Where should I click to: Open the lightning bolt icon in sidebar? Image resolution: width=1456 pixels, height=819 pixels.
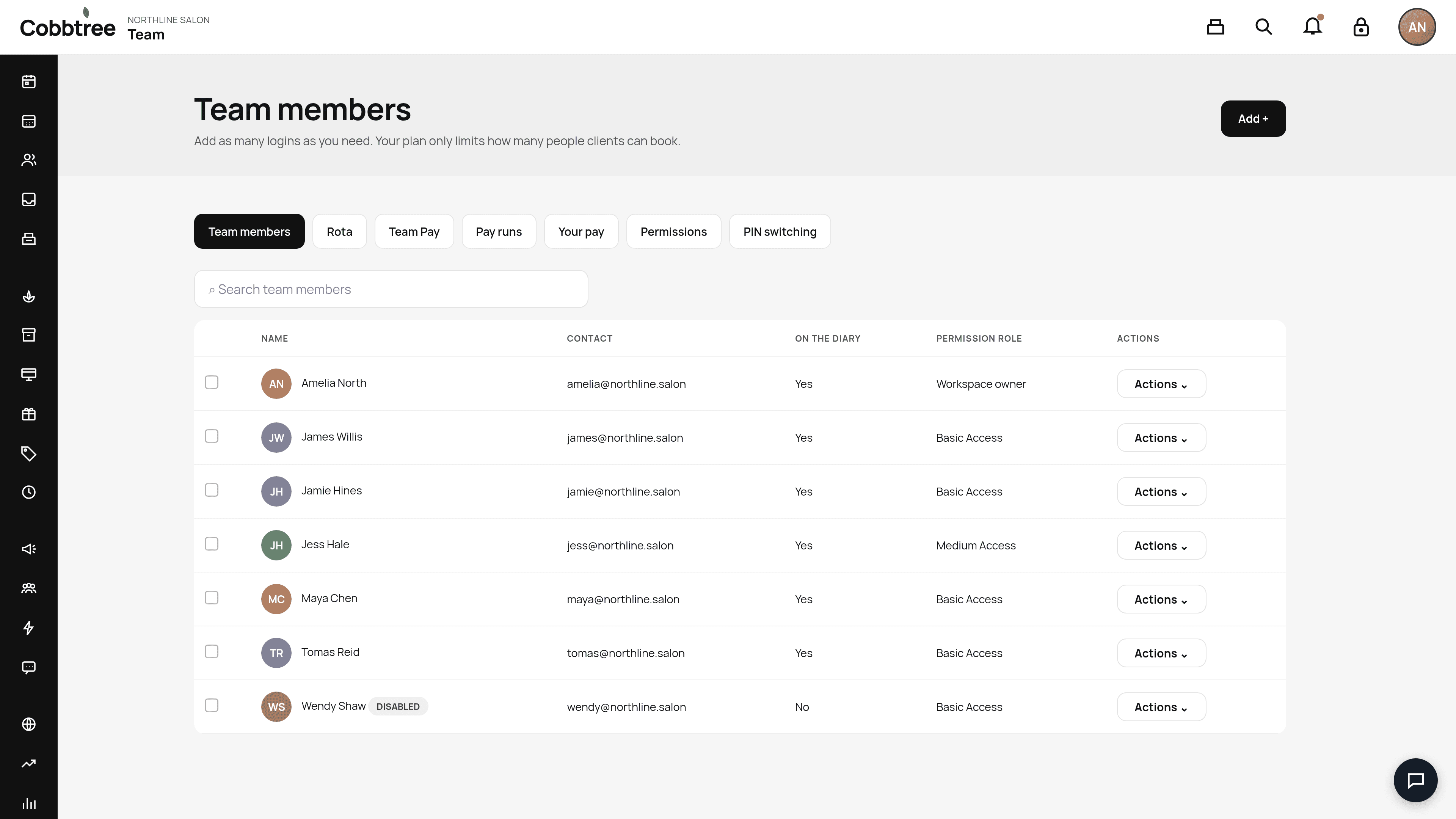click(x=29, y=628)
